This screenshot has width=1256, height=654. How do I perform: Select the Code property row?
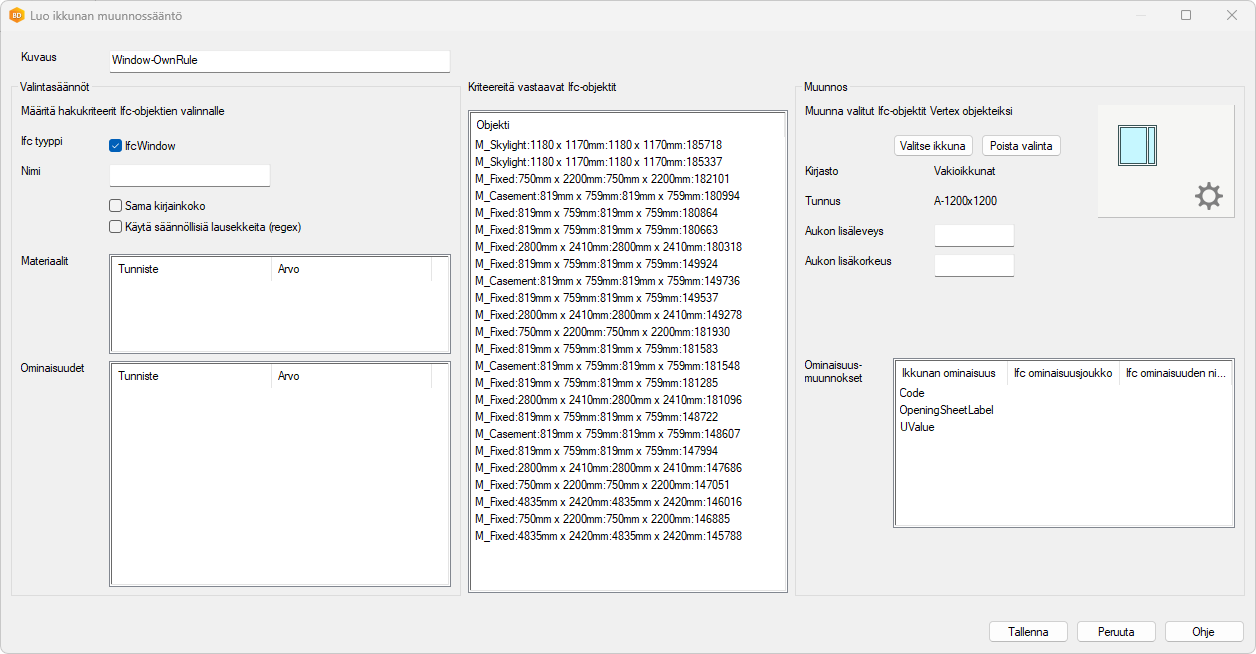(912, 393)
